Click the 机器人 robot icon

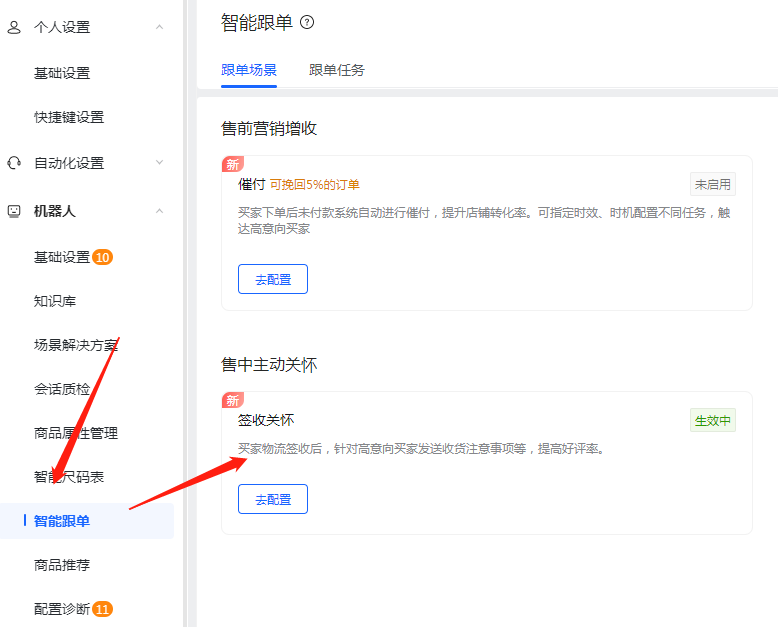click(14, 211)
